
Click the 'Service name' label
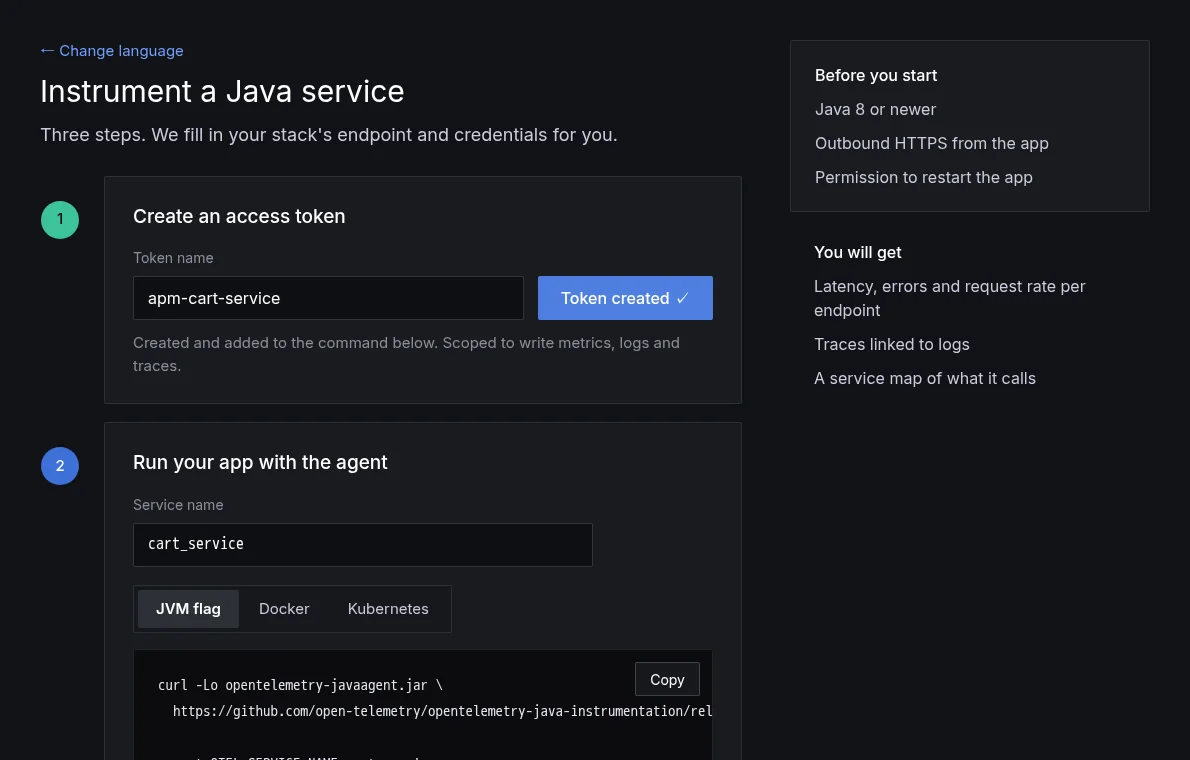pos(178,505)
